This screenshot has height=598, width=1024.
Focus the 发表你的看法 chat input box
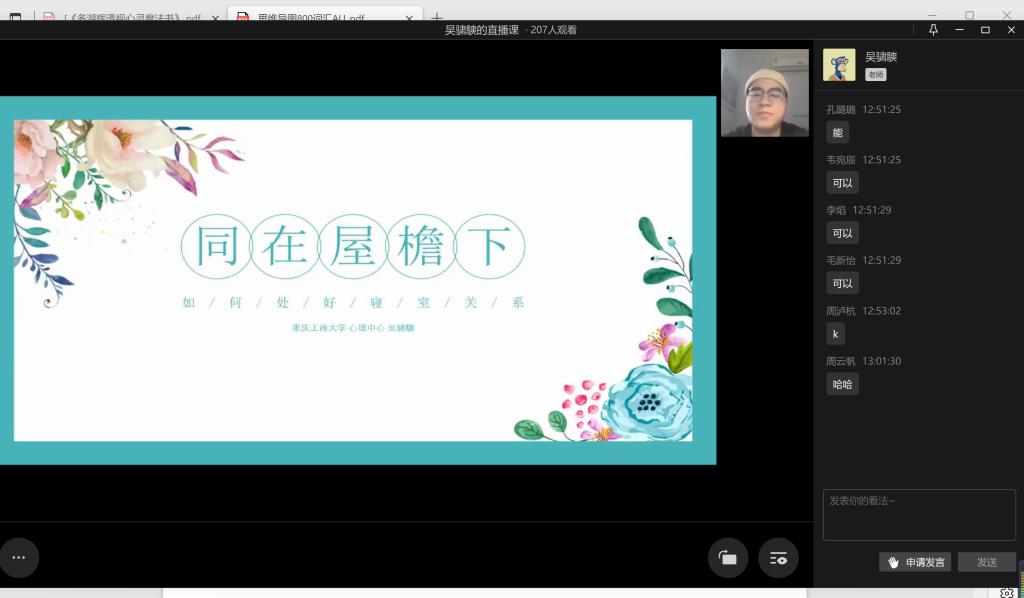coord(918,514)
